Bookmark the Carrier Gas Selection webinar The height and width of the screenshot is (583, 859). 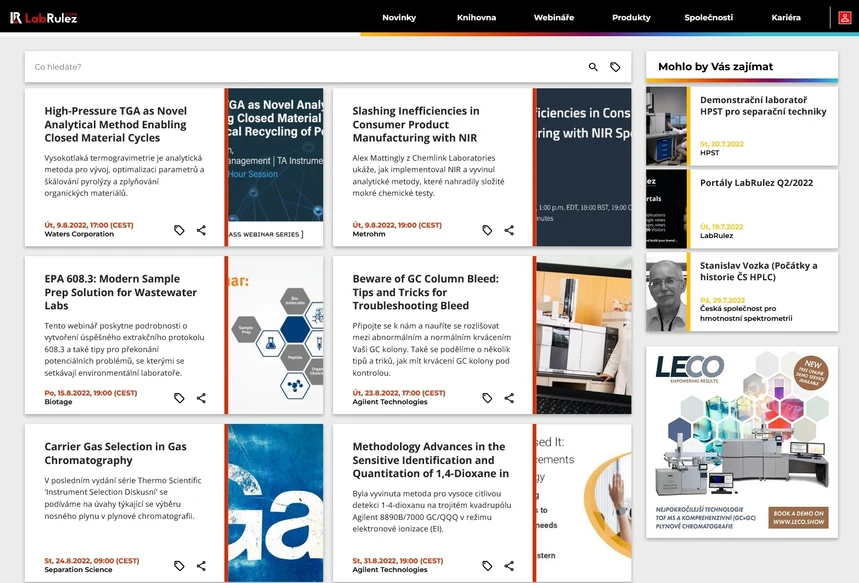[x=179, y=565]
